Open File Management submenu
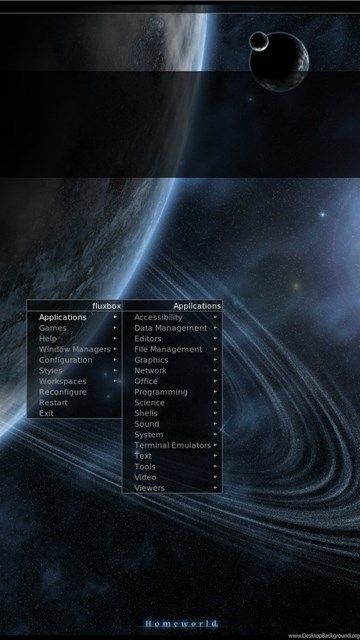The width and height of the screenshot is (360, 640). coord(172,349)
